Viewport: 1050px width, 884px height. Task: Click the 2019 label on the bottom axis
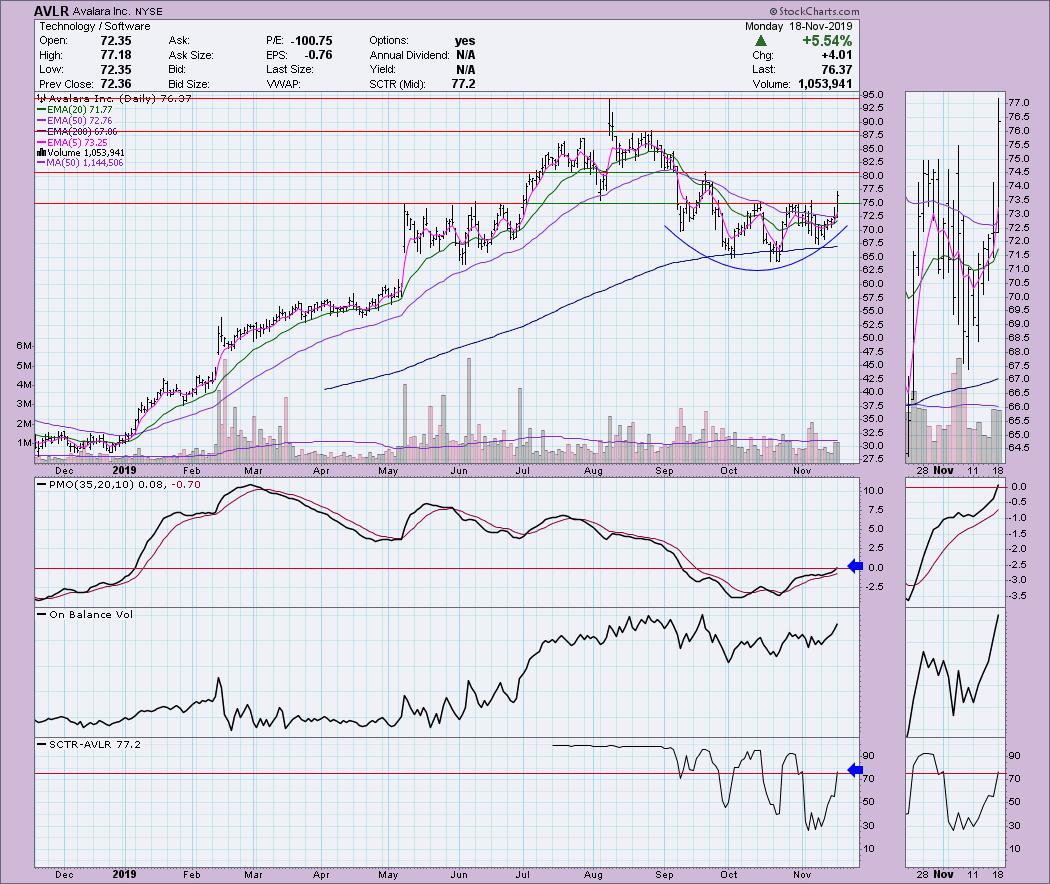125,874
